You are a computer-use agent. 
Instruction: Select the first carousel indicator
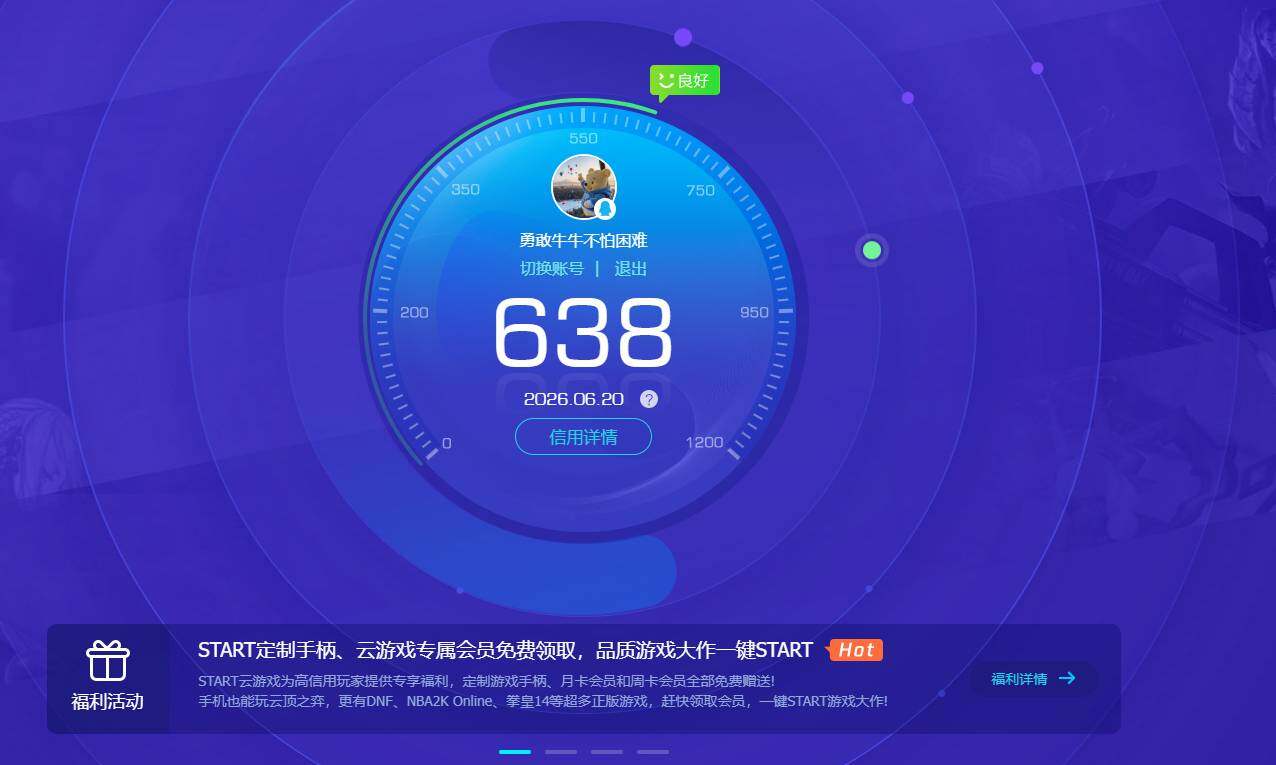click(515, 751)
